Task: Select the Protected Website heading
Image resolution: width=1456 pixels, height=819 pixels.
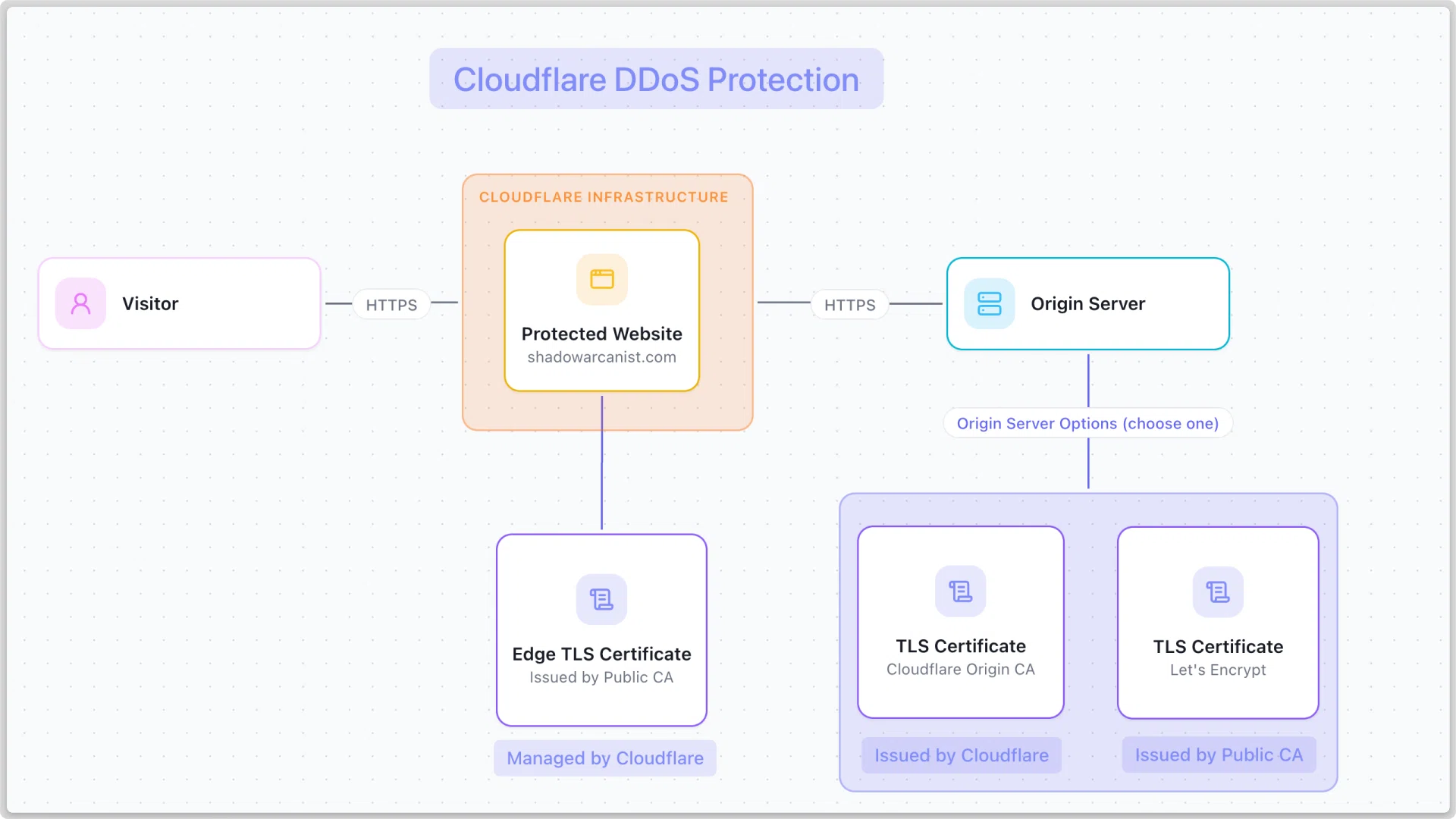Action: tap(602, 334)
